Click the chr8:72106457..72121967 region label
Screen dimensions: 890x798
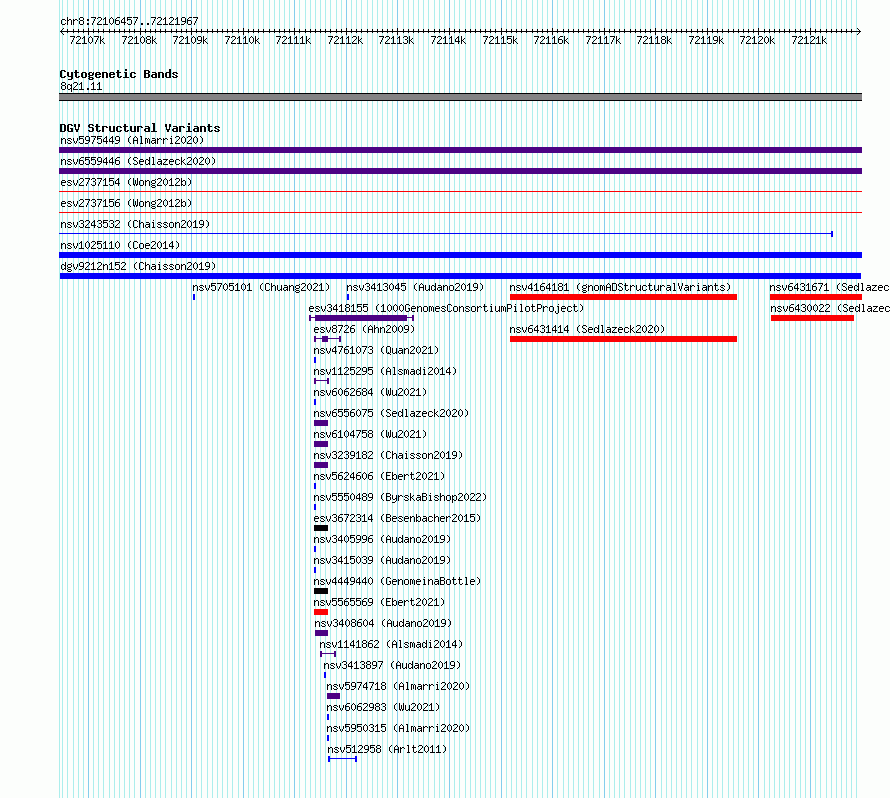pos(129,21)
